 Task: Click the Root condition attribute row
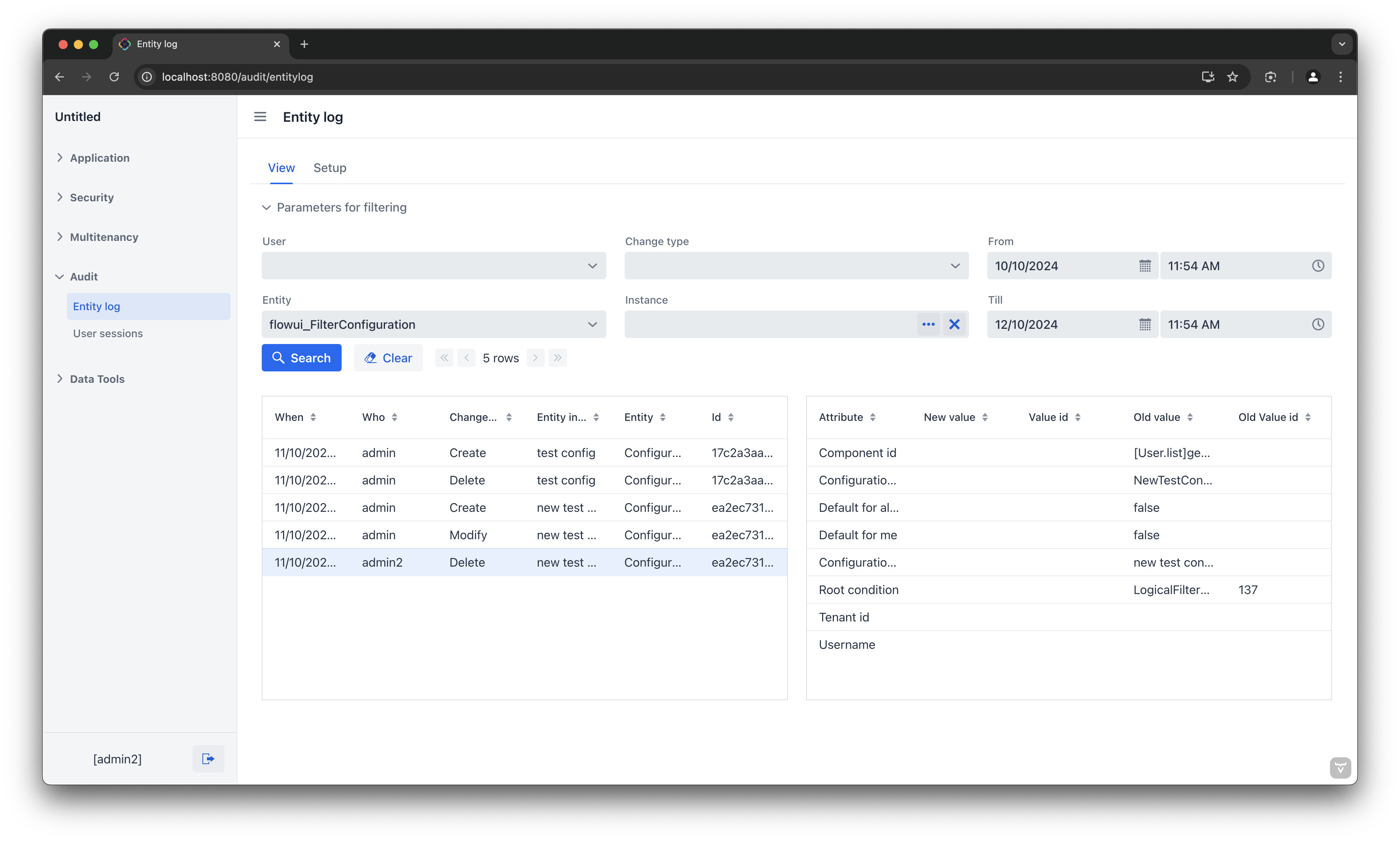click(x=1069, y=589)
